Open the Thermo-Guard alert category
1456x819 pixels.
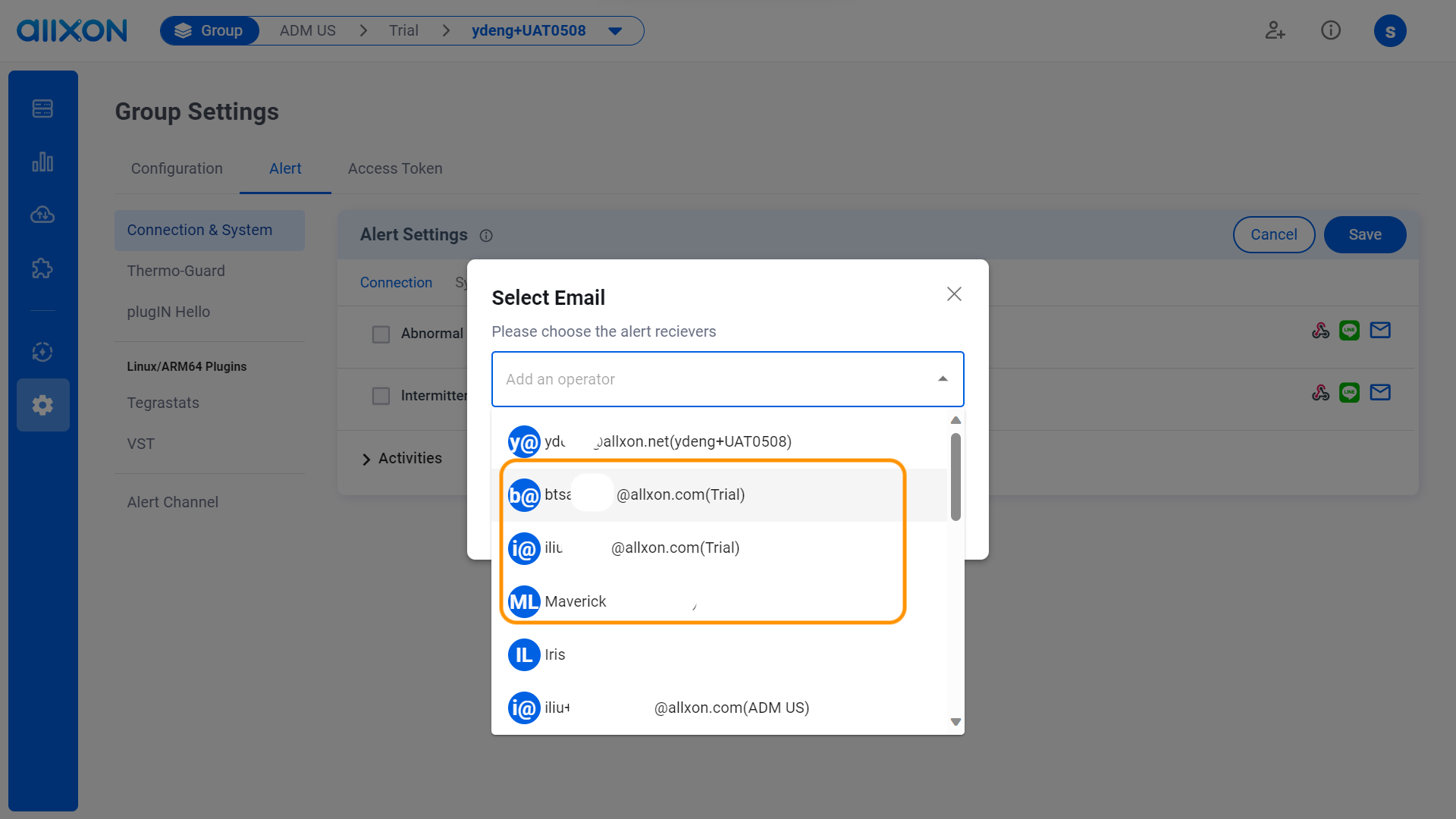(176, 271)
